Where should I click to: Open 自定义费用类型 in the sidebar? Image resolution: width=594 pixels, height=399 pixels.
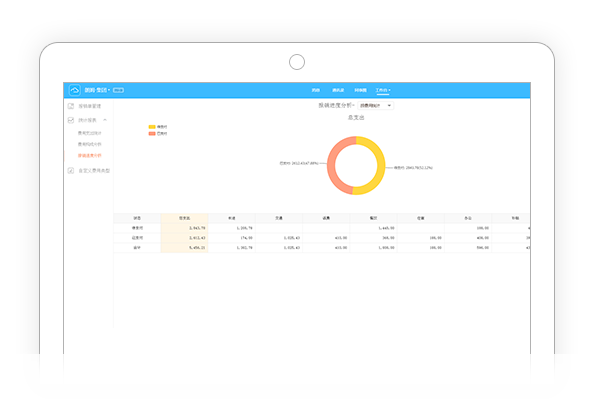[94, 171]
